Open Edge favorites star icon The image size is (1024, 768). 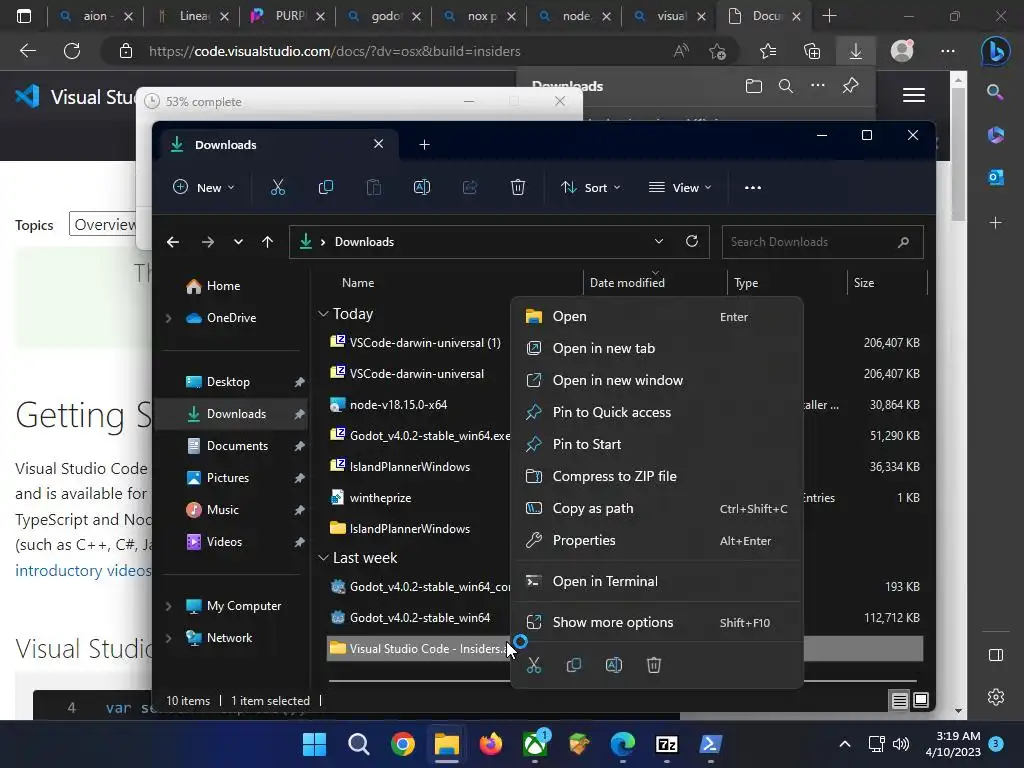768,51
